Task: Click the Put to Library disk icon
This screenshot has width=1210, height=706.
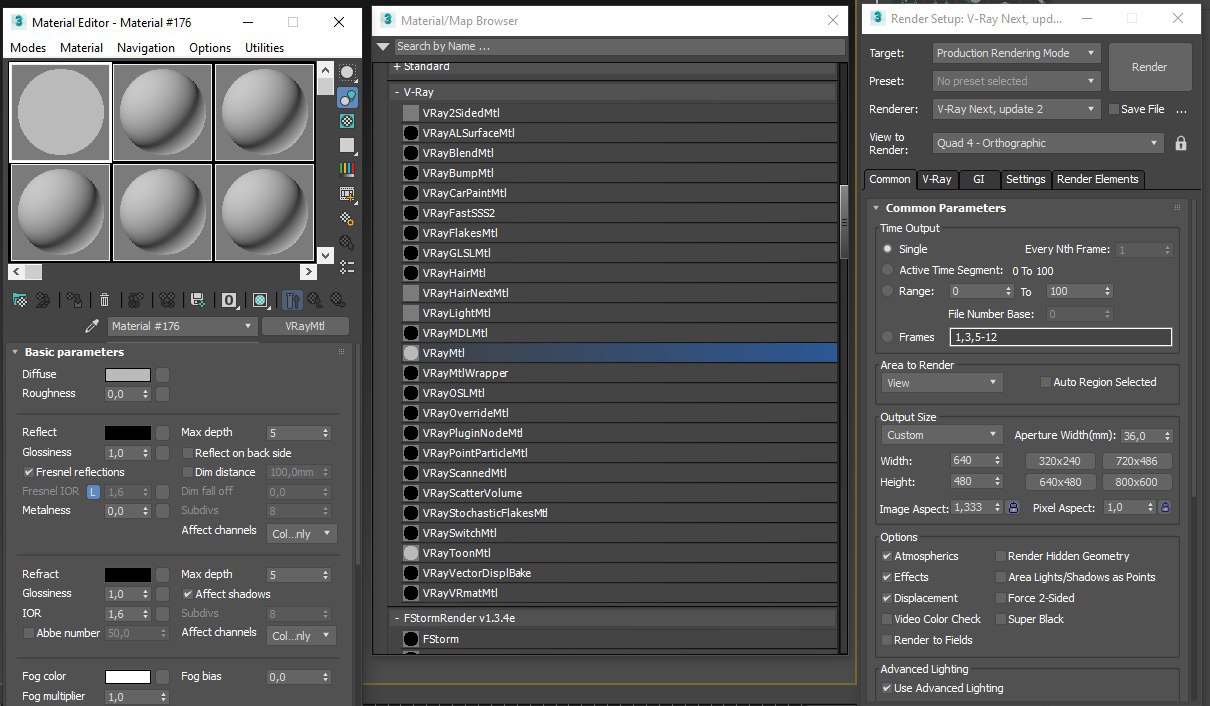Action: coord(197,299)
